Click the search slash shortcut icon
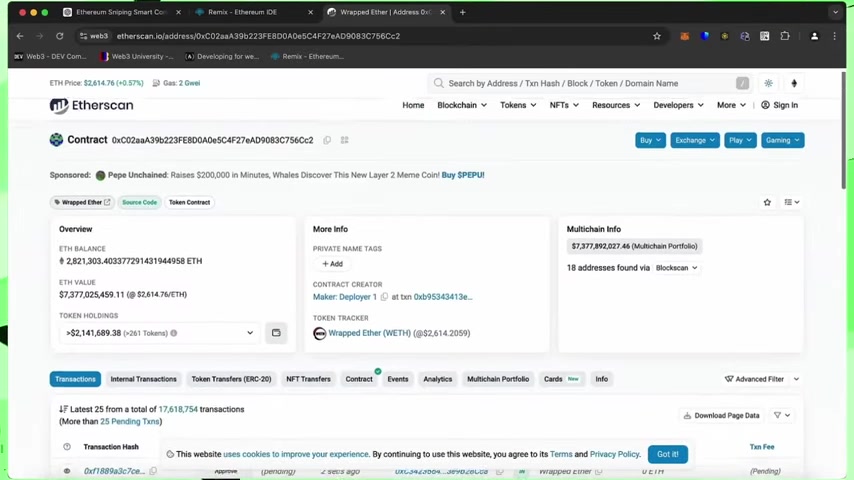The width and height of the screenshot is (854, 480). click(x=742, y=83)
